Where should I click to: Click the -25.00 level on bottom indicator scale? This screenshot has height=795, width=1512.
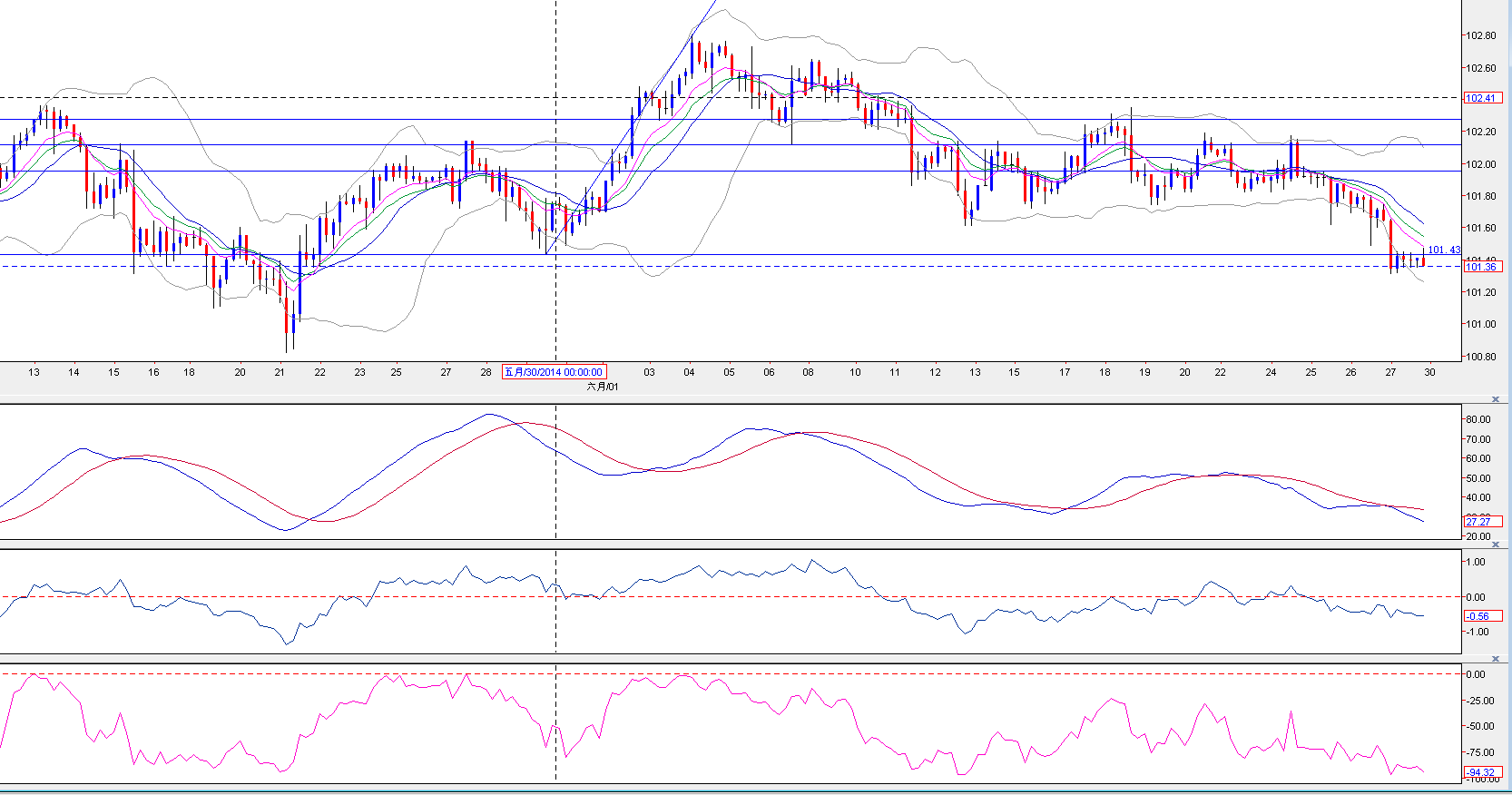coord(1480,701)
